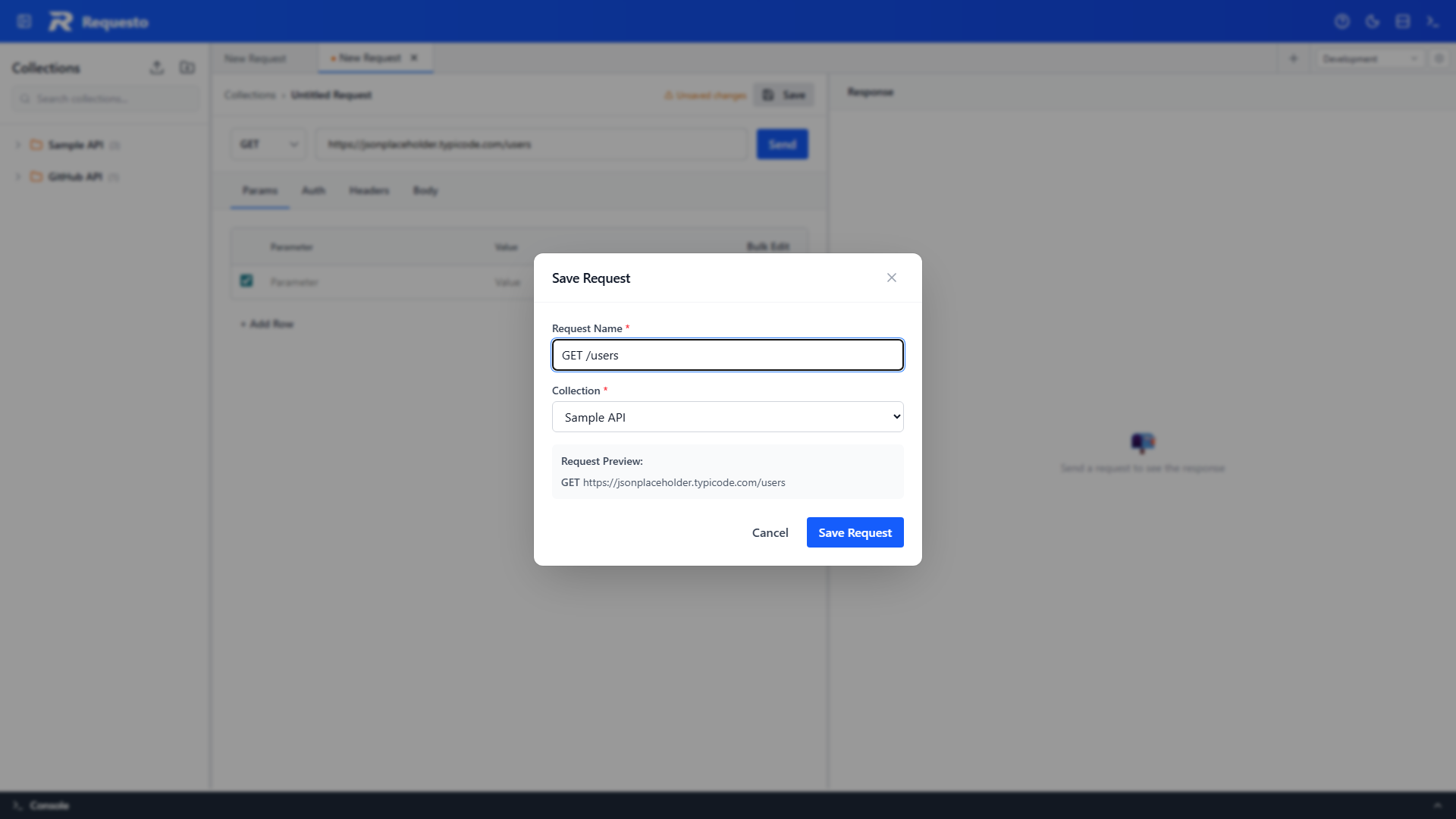The width and height of the screenshot is (1456, 819).
Task: Expand the Sample API collection
Action: (17, 145)
